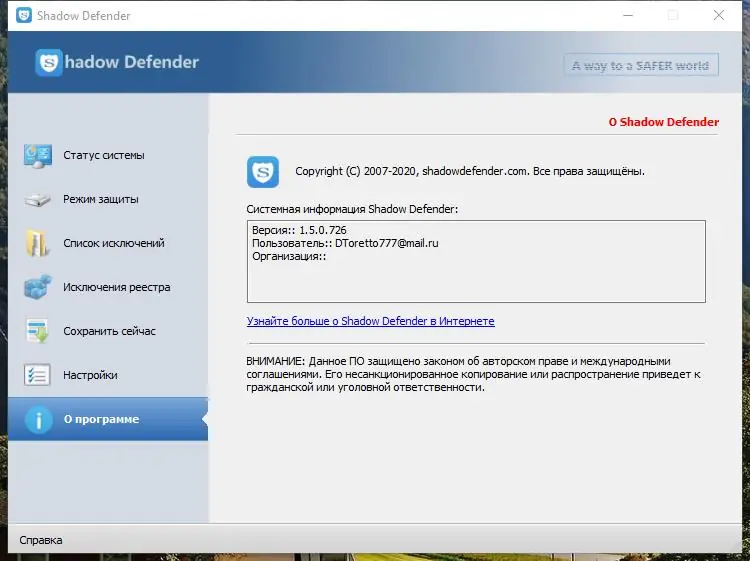Click Справка at the bottom
Viewport: 750px width, 561px height.
click(x=41, y=540)
